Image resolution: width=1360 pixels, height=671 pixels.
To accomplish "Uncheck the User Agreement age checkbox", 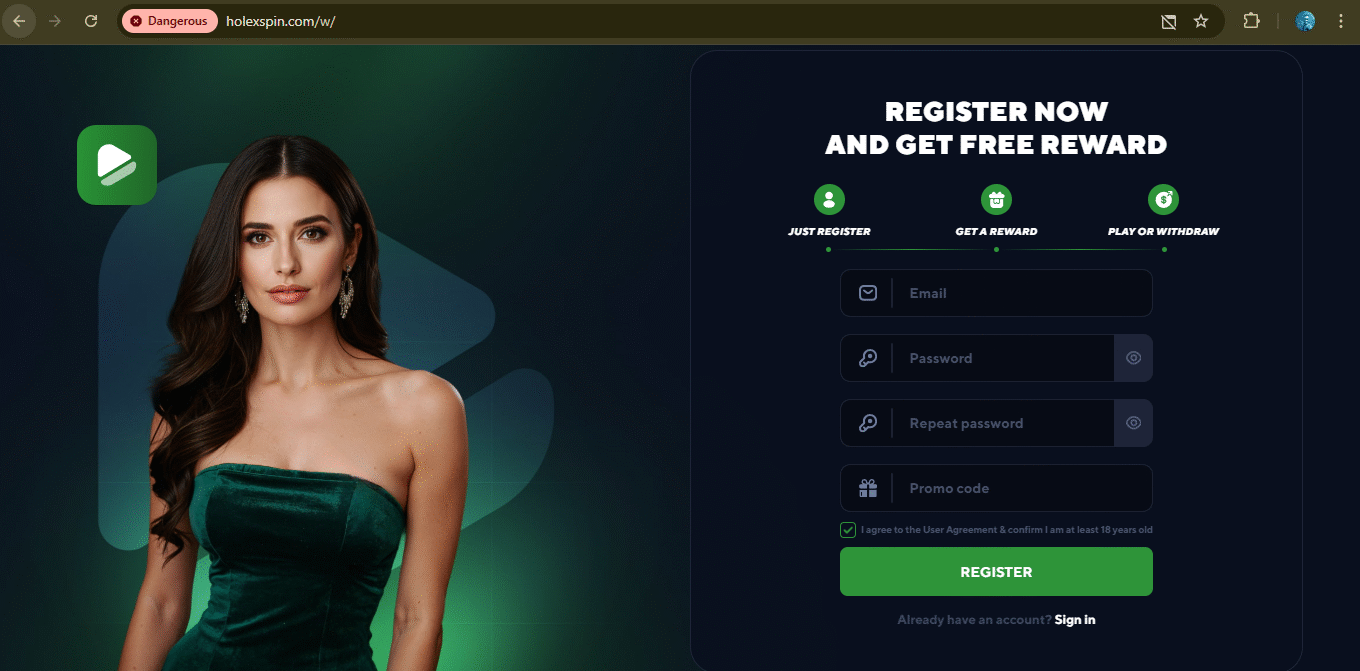I will click(848, 530).
